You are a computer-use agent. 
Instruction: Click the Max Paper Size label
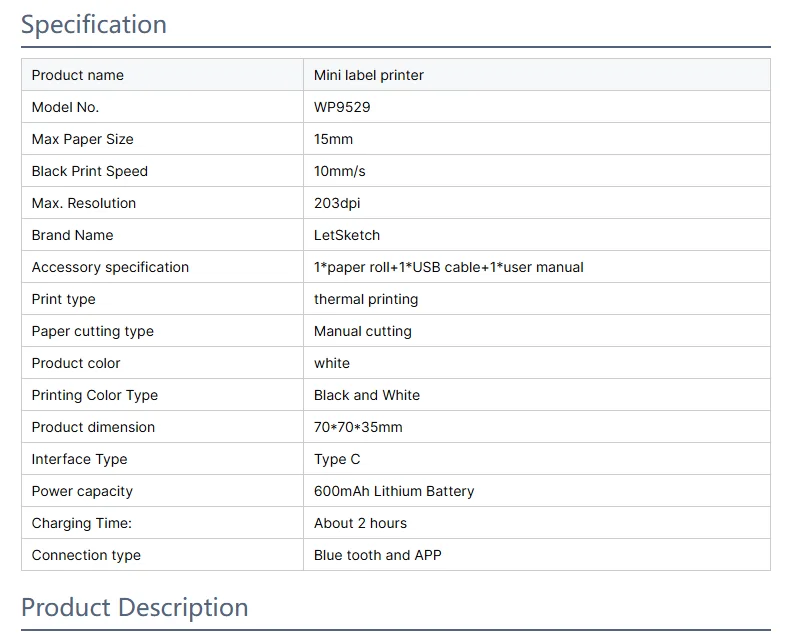coord(83,139)
